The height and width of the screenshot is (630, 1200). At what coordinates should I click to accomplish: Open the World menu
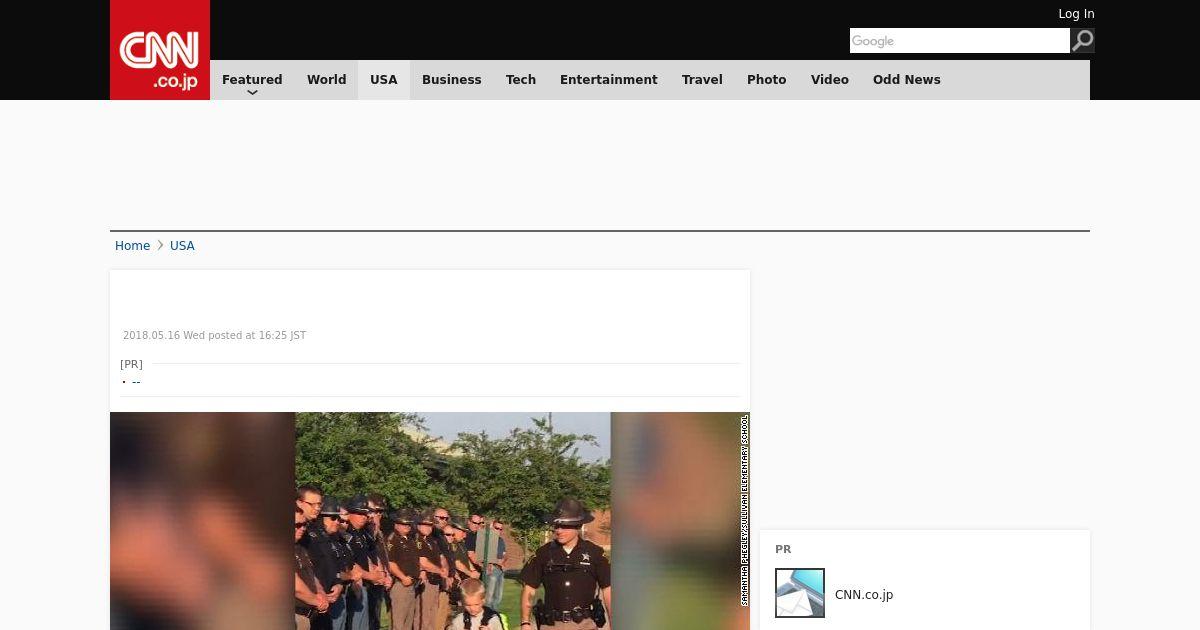327,80
